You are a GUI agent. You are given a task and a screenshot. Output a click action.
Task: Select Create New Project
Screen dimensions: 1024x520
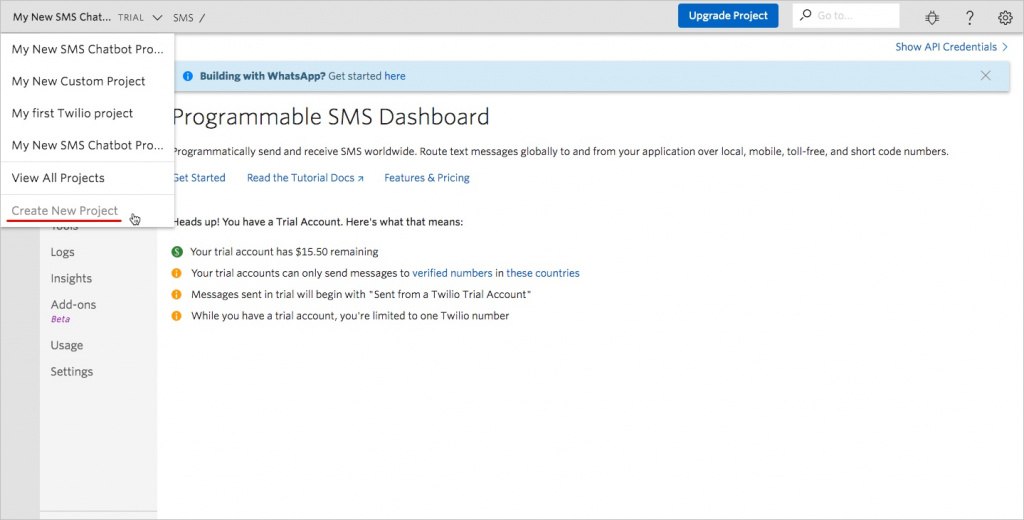click(65, 211)
